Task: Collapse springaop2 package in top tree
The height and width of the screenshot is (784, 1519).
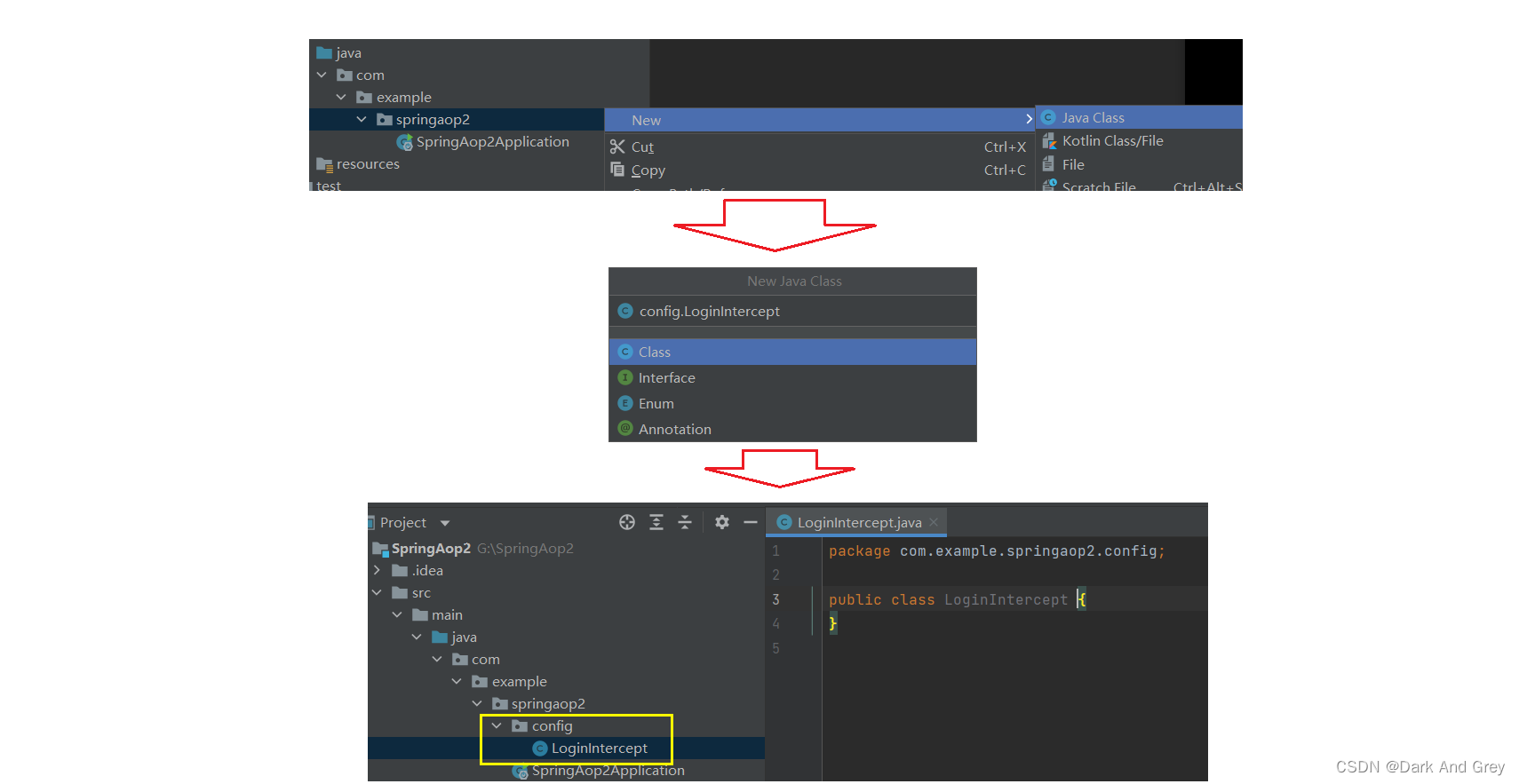Action: (x=362, y=119)
